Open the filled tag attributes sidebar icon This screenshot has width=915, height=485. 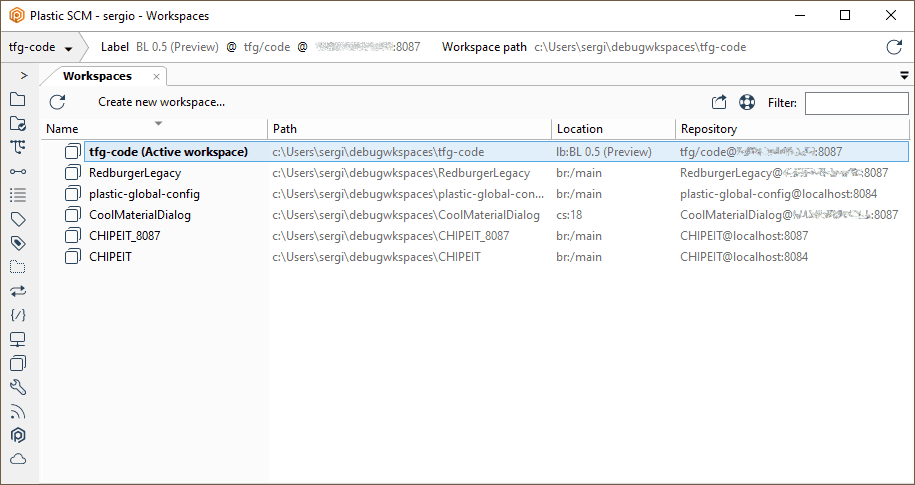[x=18, y=243]
